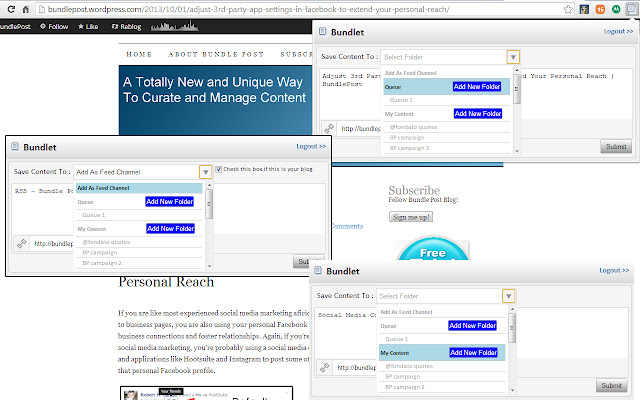Screen dimensions: 640x400
Task: Open folder dropdown arrow in bottom-right popup
Action: tap(509, 296)
